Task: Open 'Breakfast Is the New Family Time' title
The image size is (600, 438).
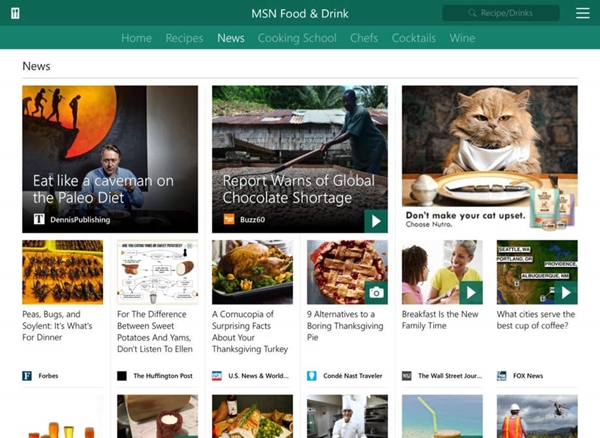Action: tap(440, 320)
